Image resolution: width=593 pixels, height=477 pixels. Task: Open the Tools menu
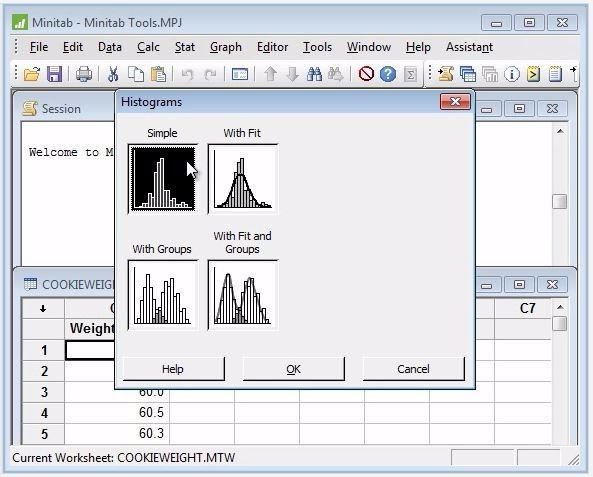(317, 47)
